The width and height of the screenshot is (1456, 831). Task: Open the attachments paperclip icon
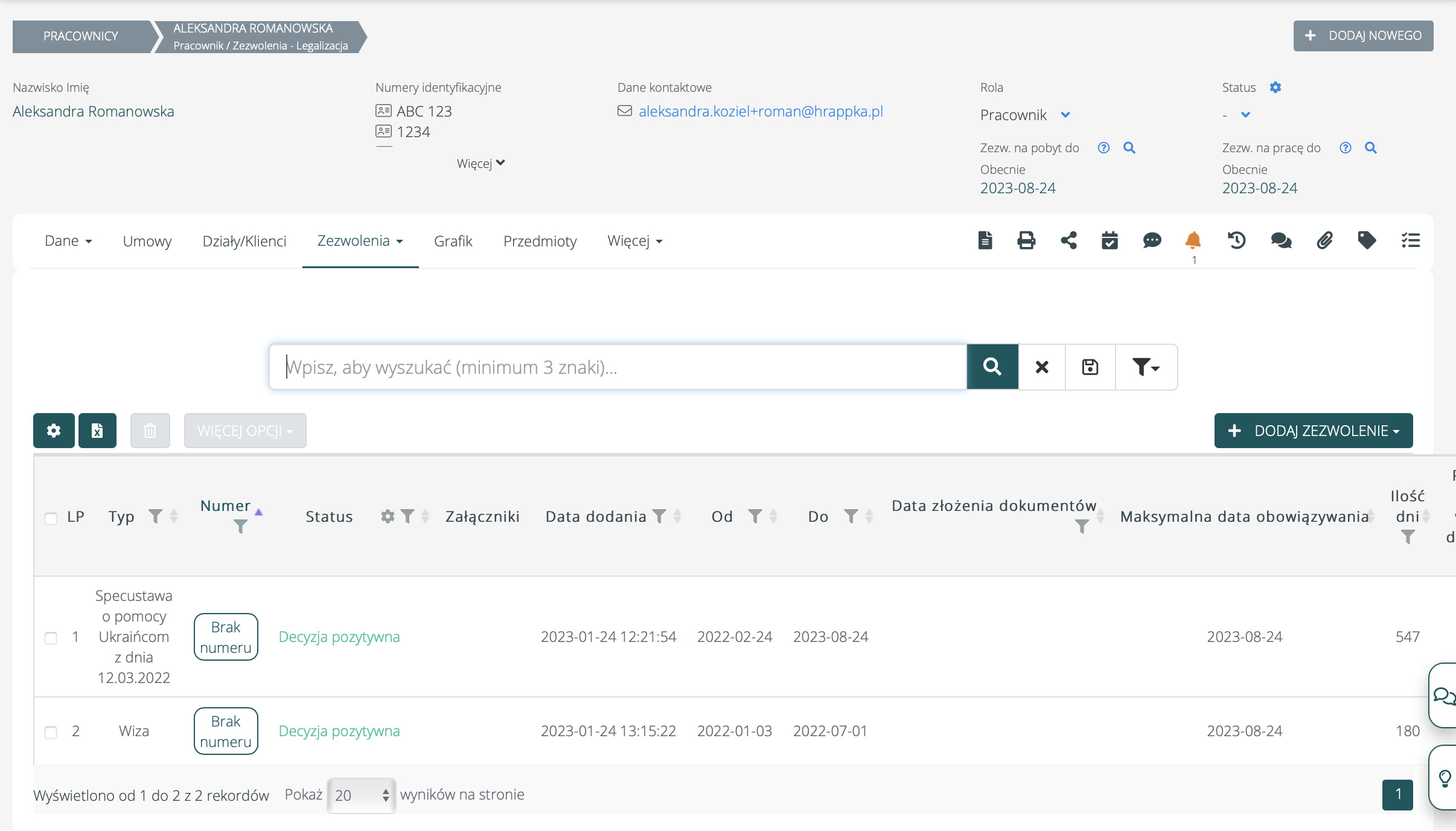coord(1324,240)
